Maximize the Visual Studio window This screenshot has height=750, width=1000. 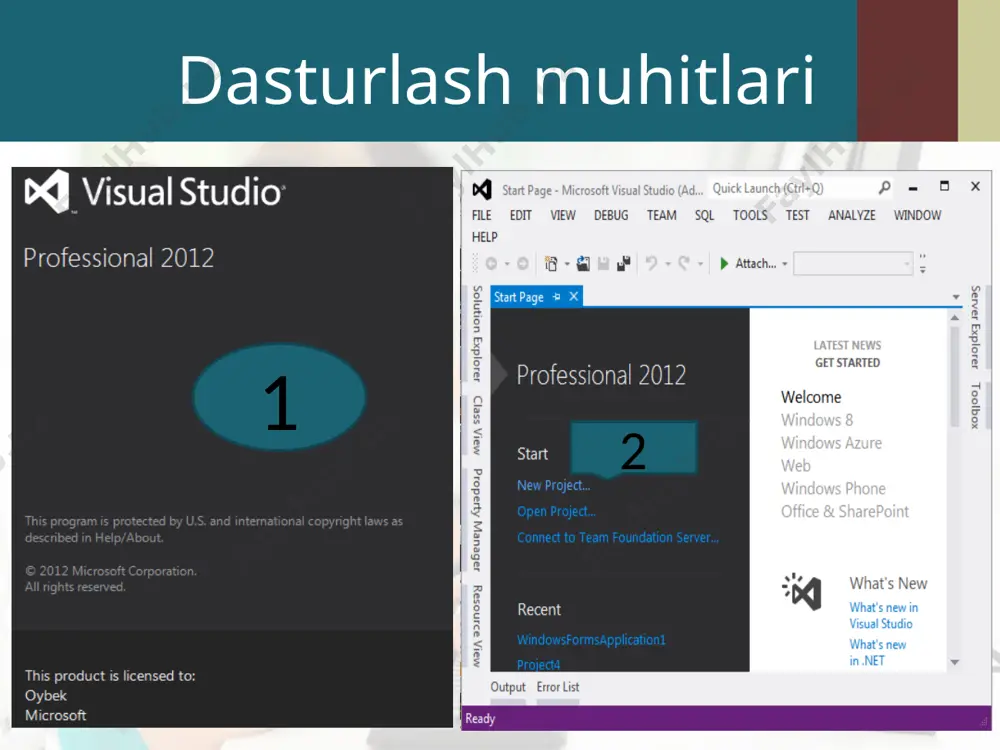point(945,186)
